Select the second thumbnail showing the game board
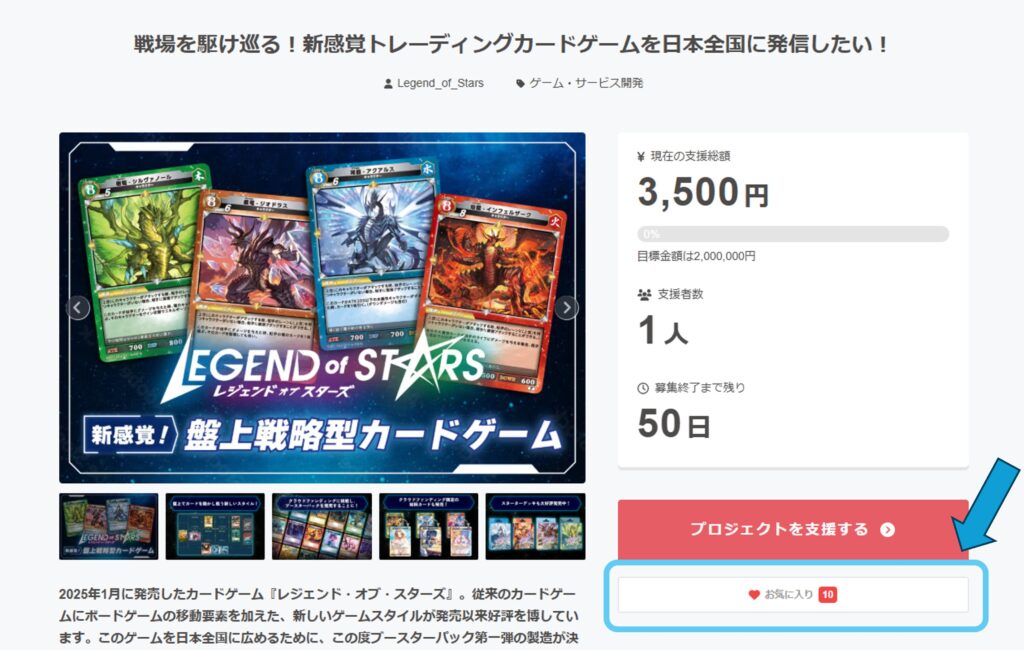 pos(215,527)
